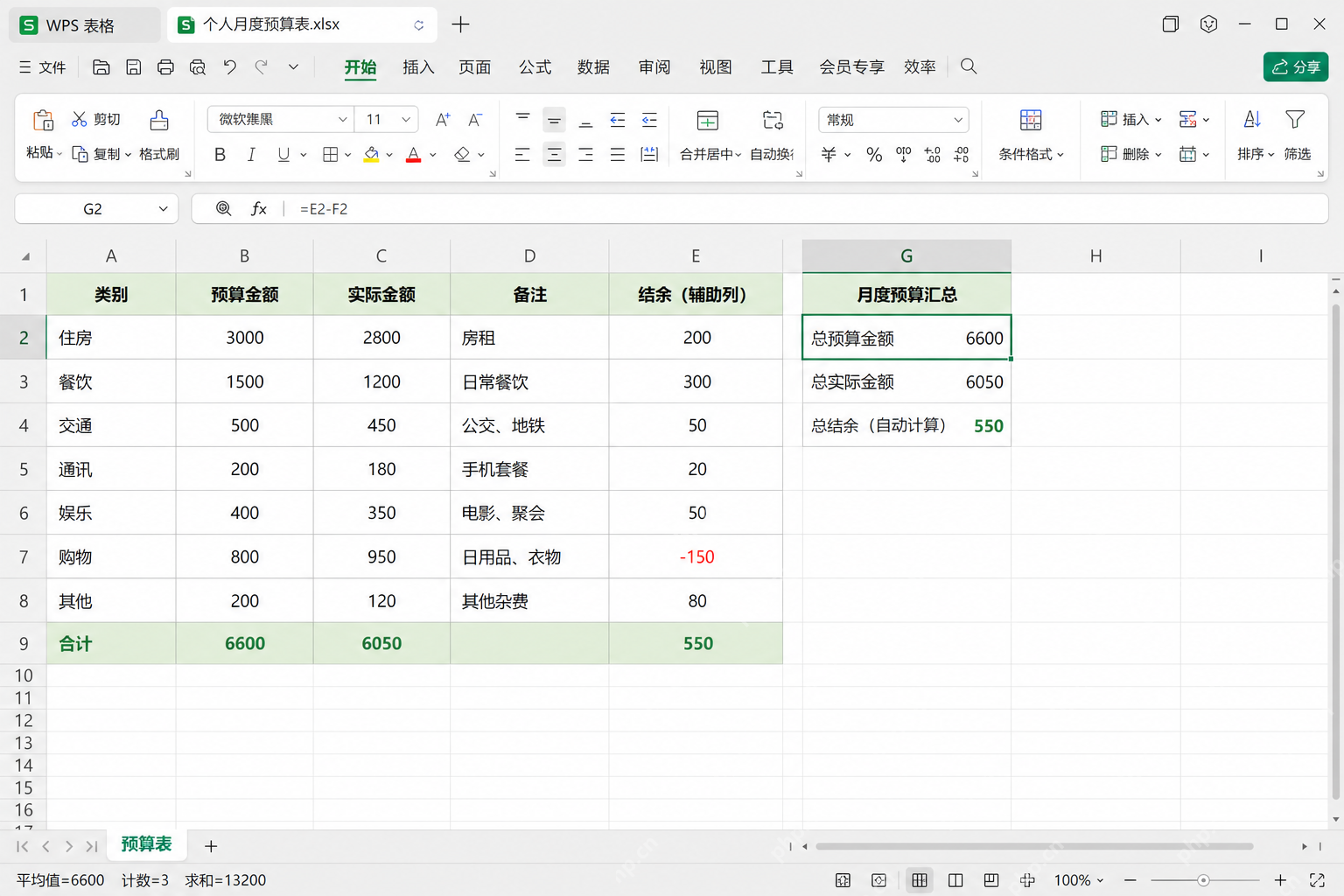Add a new sheet with the plus button
This screenshot has height=896, width=1344.
pyautogui.click(x=211, y=846)
